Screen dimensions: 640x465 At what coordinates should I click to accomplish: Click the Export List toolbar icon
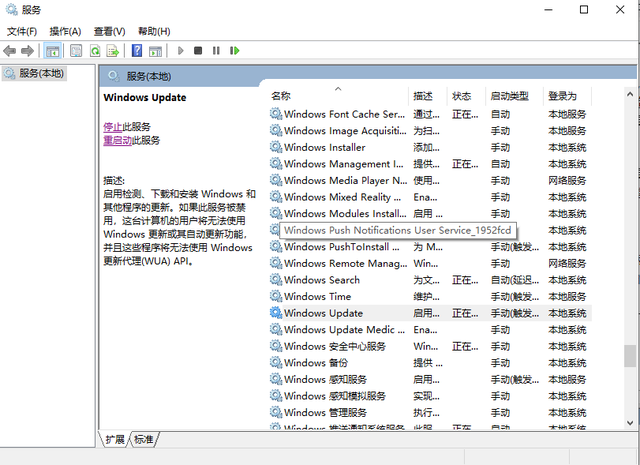point(113,51)
